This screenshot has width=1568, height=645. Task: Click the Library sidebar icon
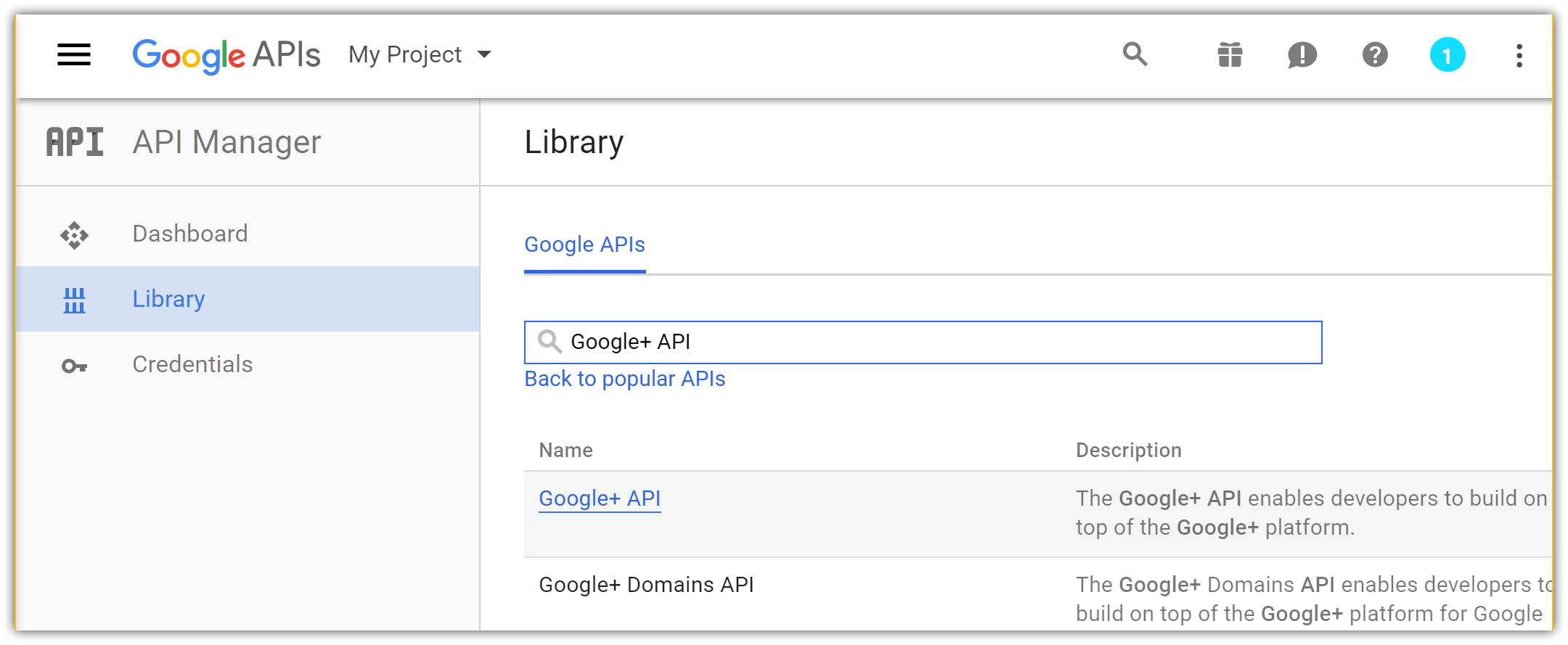(74, 300)
